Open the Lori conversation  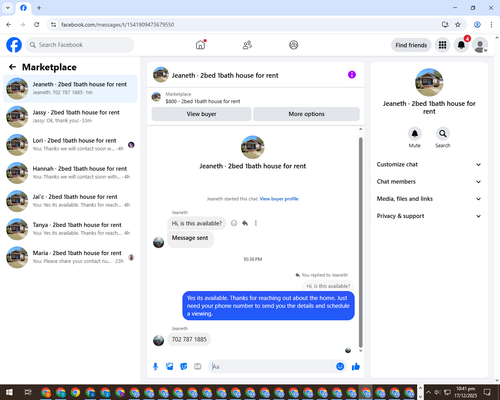click(x=70, y=145)
